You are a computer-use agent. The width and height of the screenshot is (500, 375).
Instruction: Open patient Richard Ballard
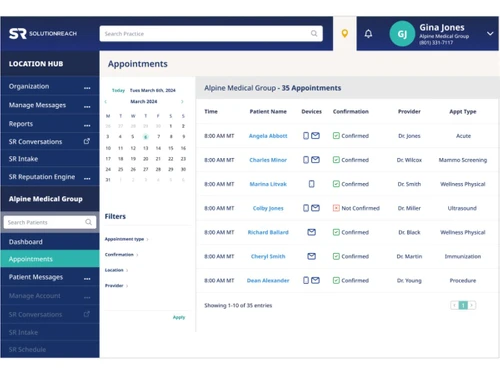[x=268, y=232]
